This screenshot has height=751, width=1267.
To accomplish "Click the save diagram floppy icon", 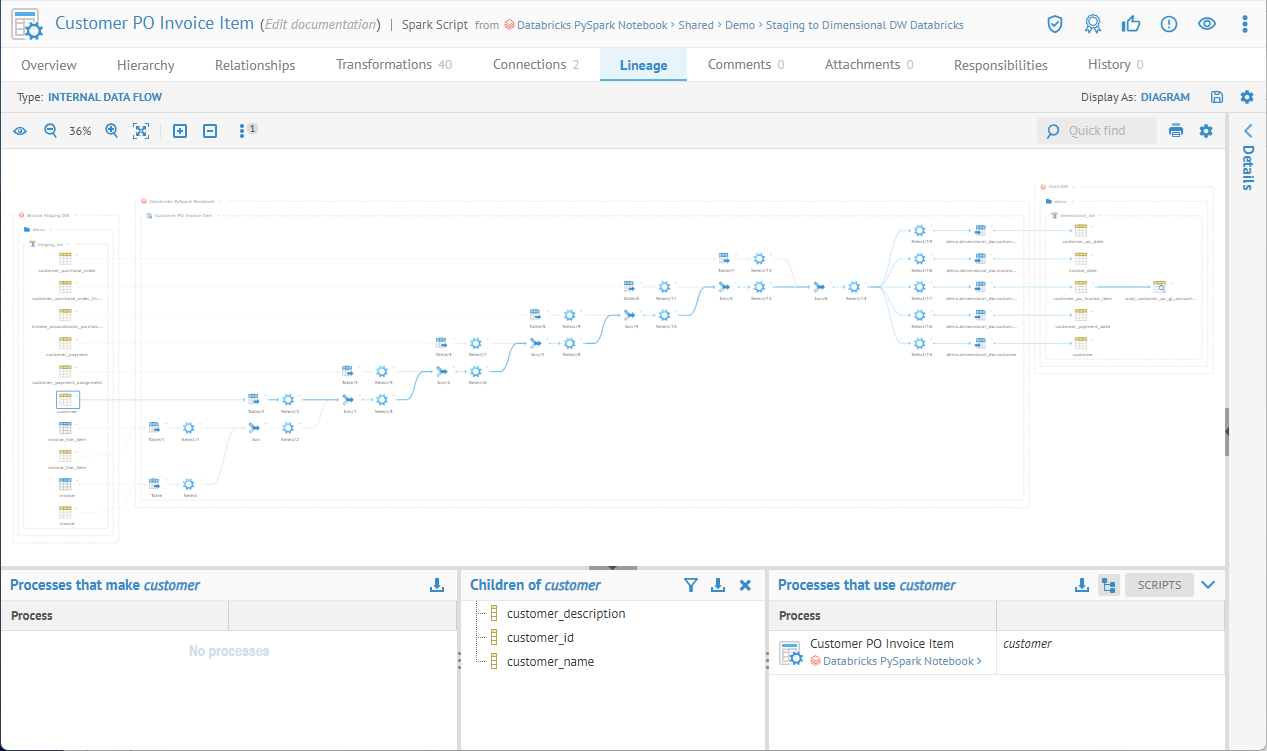I will [1217, 97].
